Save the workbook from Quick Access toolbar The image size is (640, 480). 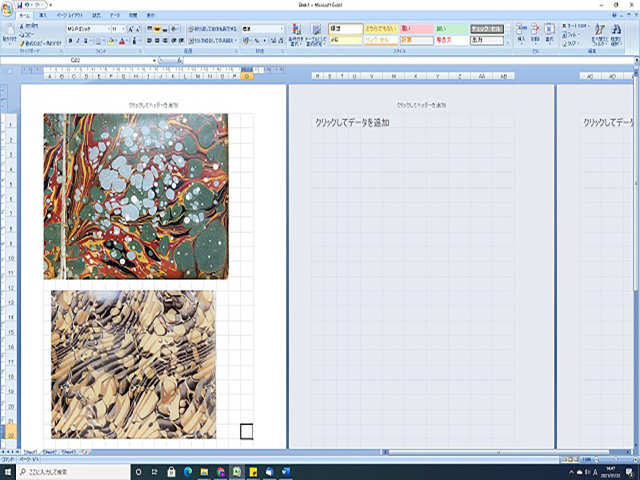(20, 5)
